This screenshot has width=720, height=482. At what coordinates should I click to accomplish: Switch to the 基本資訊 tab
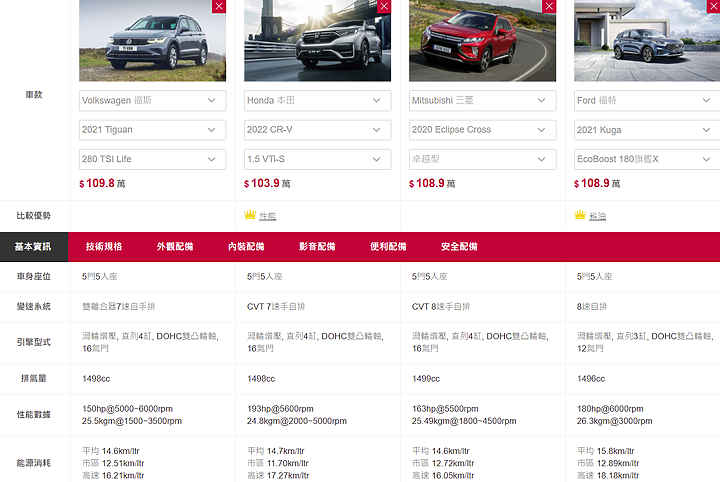click(34, 247)
